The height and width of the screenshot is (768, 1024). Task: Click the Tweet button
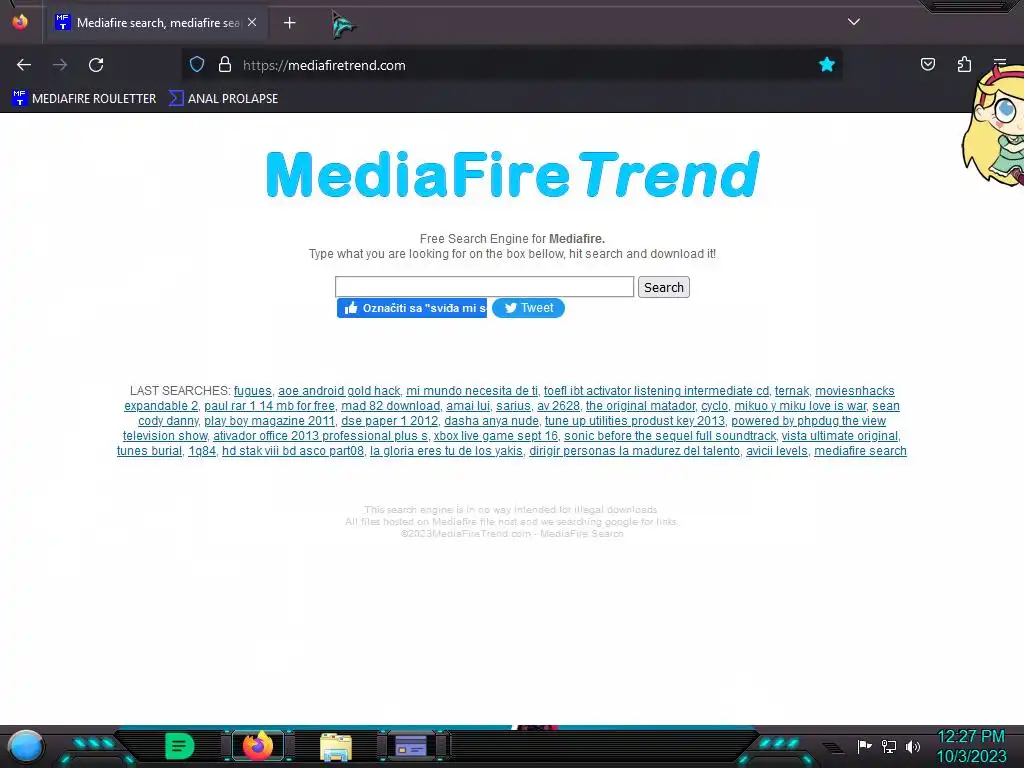click(528, 308)
